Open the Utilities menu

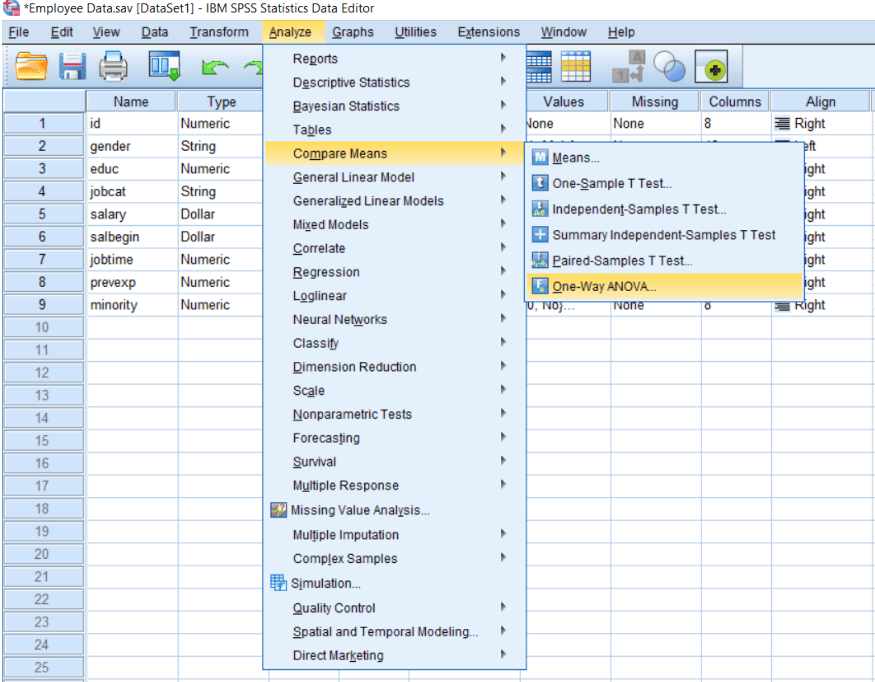tap(415, 31)
